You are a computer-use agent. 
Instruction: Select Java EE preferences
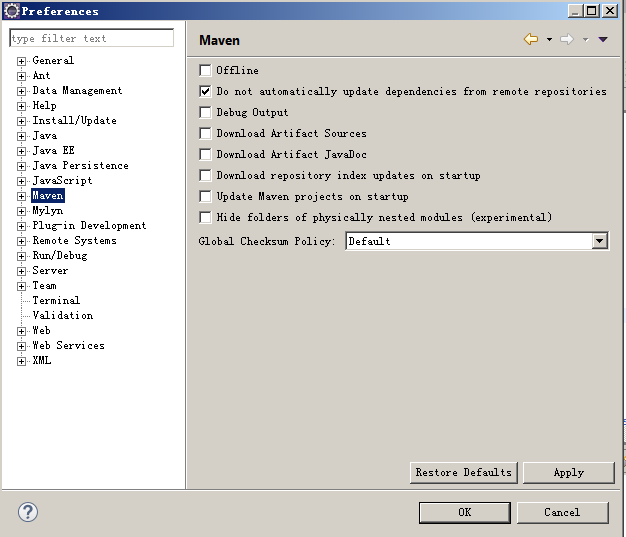(53, 151)
